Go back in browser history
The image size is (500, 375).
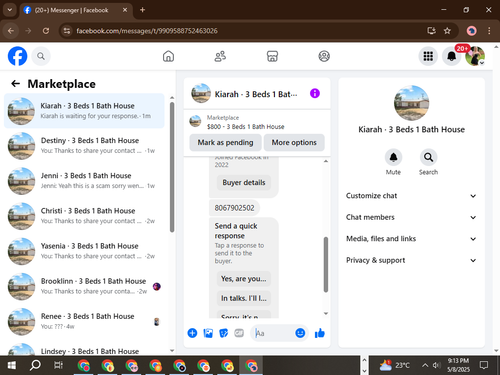tap(11, 31)
